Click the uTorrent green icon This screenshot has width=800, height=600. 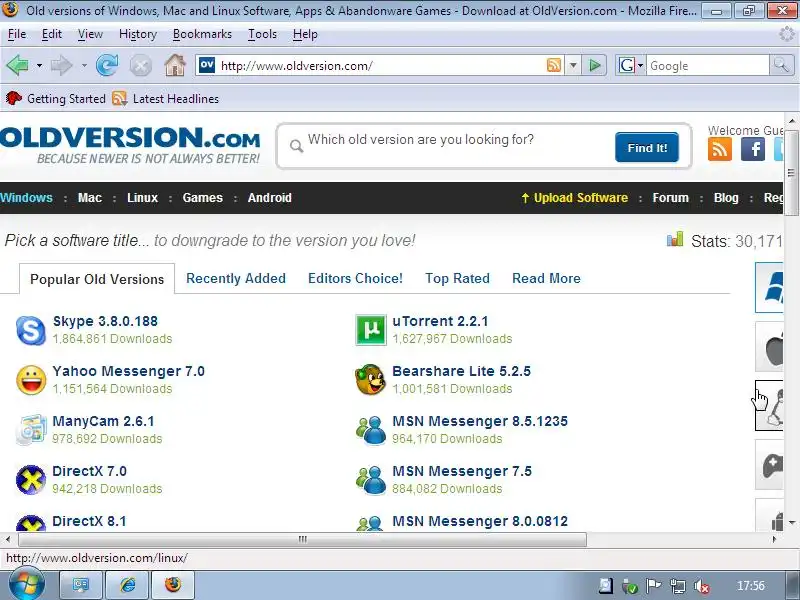pos(371,330)
